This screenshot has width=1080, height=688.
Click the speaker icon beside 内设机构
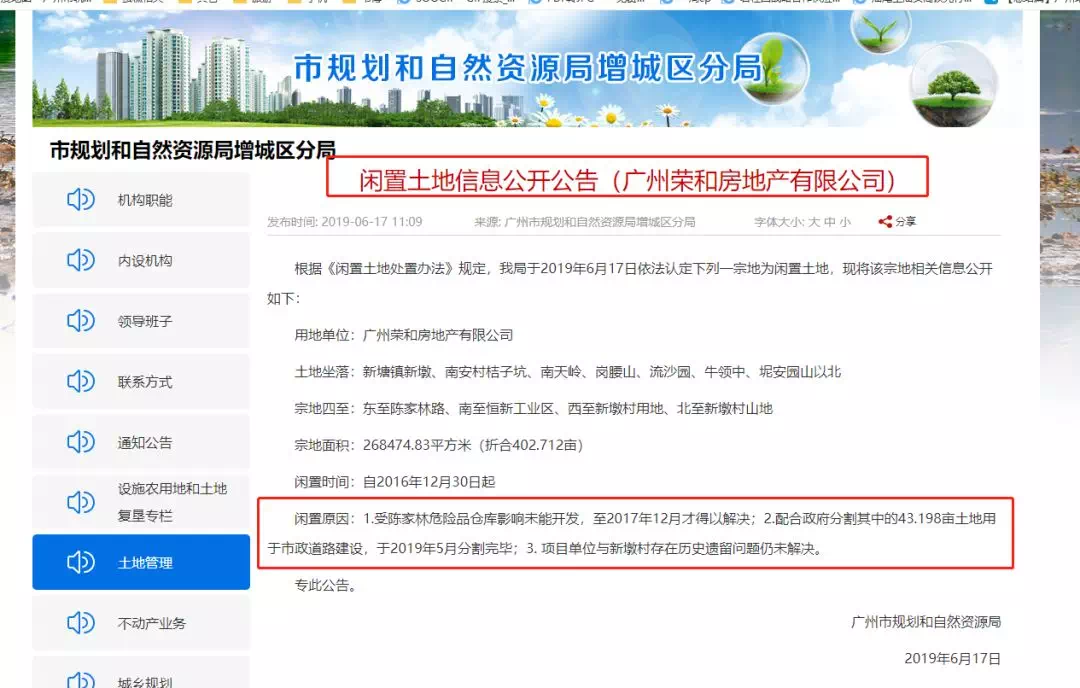point(81,260)
